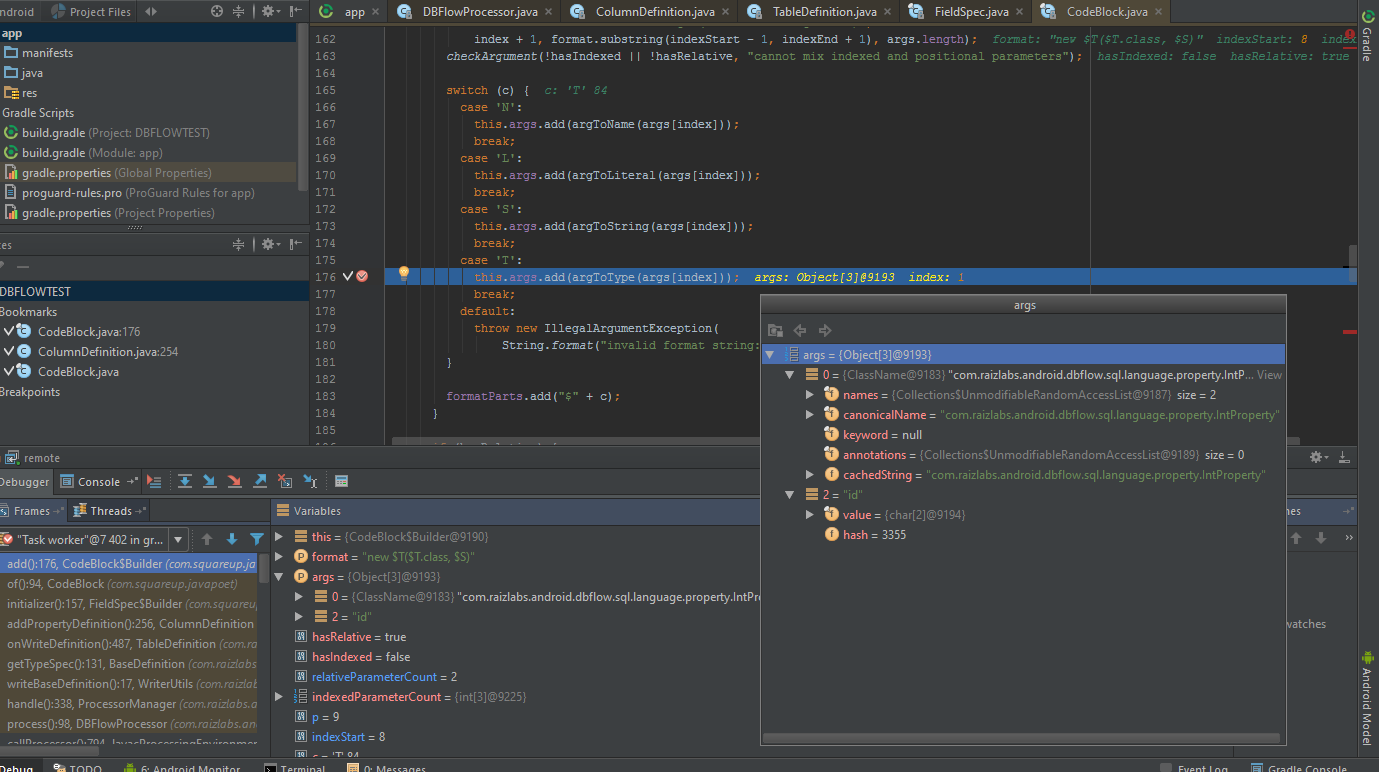Screen dimensions: 1379x772
Task: Click the lightbulb intention icon at line 176
Action: point(404,274)
